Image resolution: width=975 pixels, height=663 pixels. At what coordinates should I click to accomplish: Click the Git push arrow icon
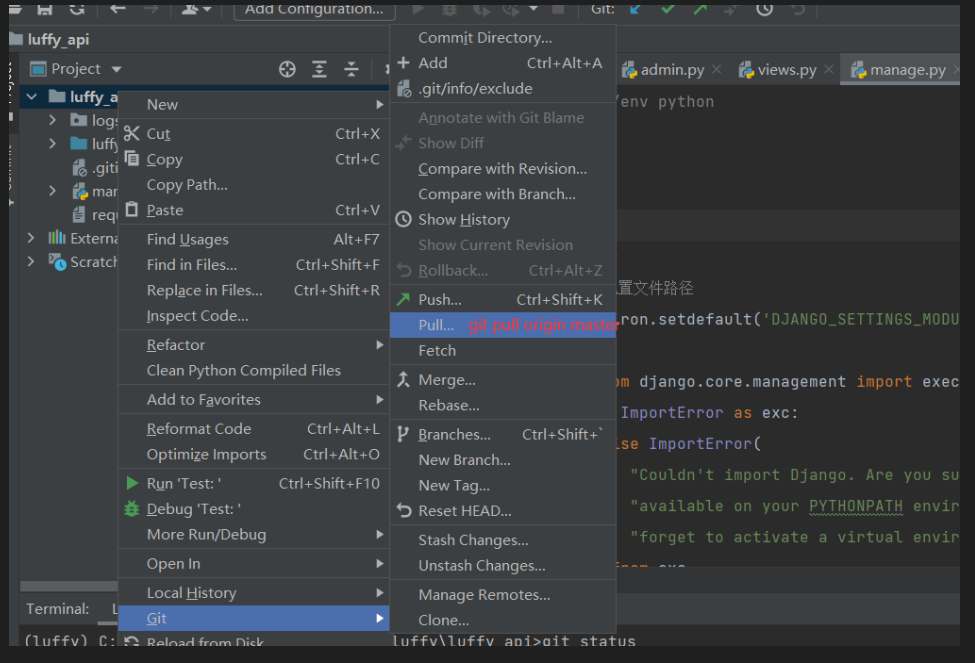pyautogui.click(x=700, y=9)
